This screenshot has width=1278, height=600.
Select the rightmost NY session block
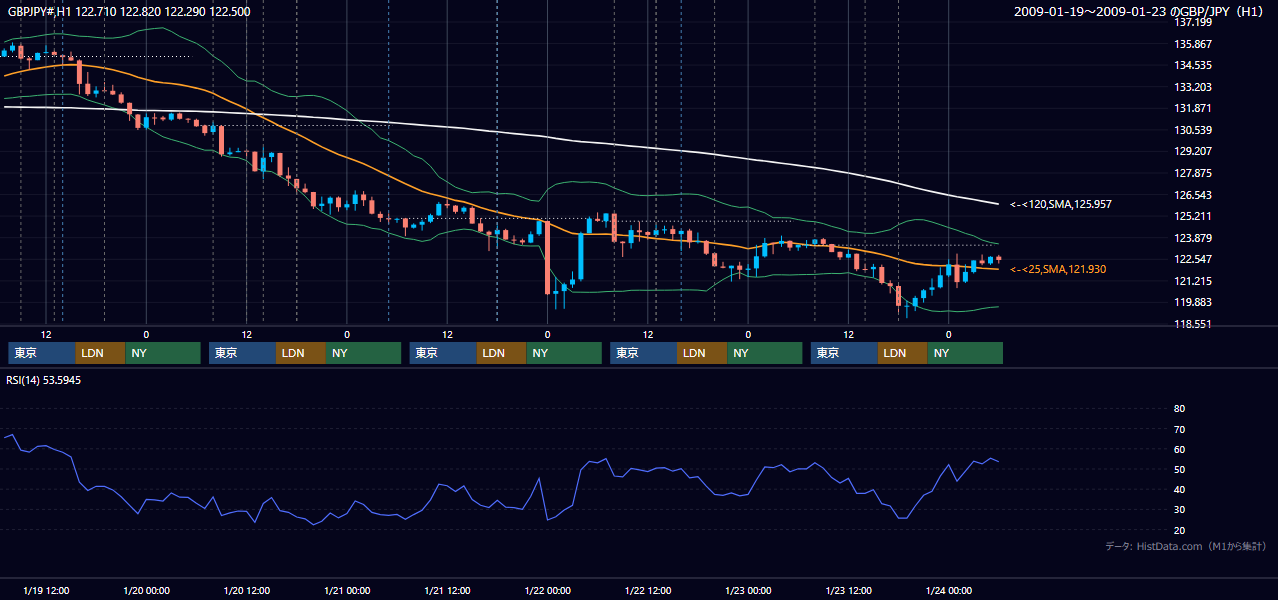pos(966,353)
